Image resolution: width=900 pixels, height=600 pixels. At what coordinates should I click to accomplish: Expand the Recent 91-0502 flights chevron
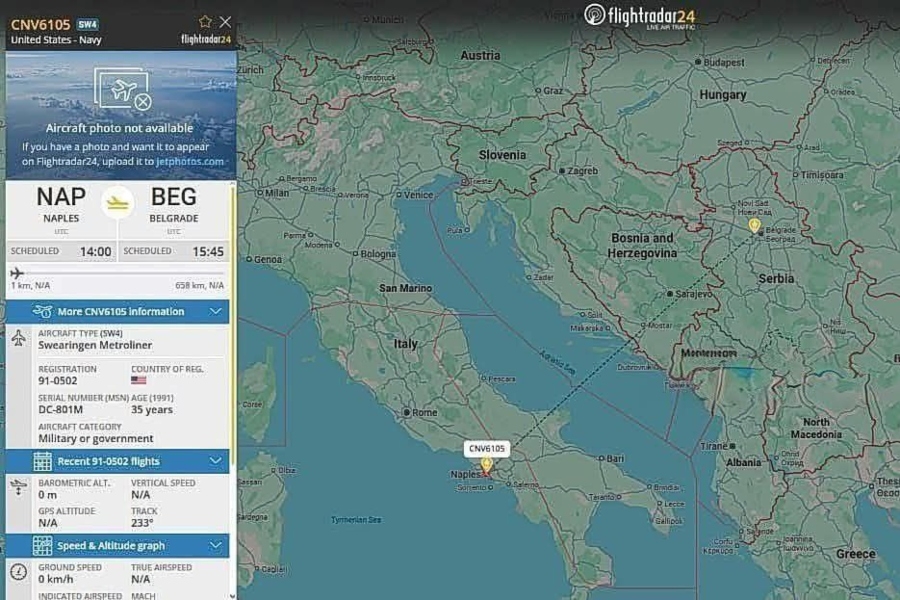tap(216, 461)
